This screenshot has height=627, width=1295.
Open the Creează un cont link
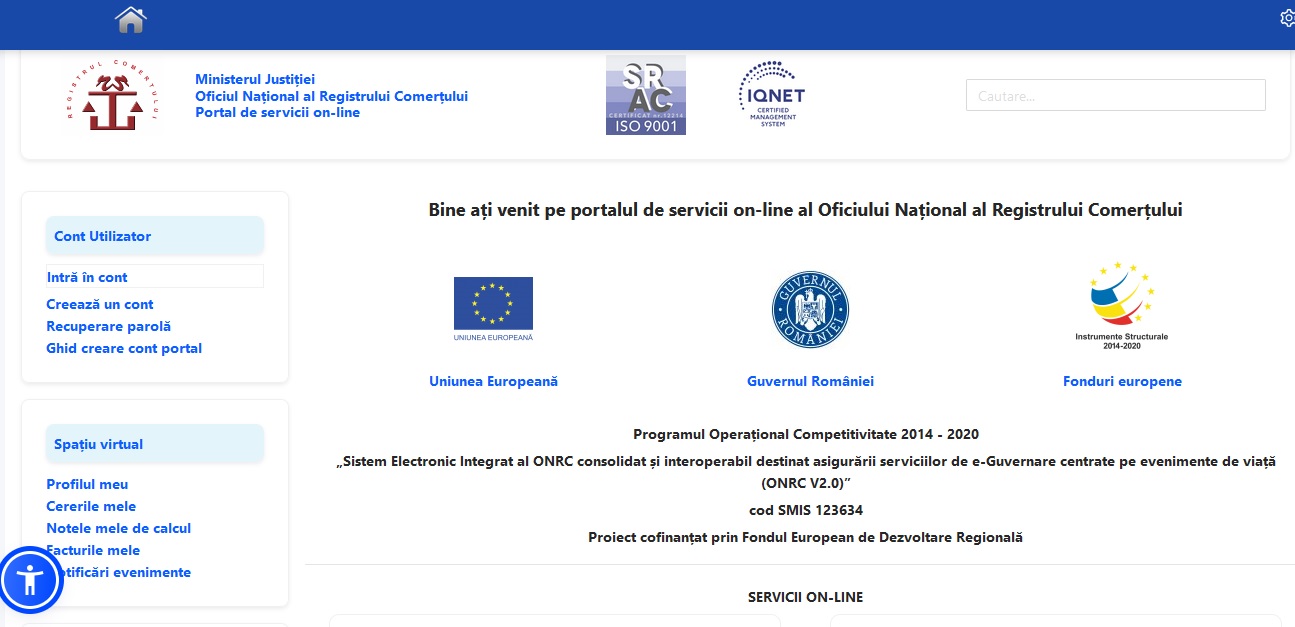(99, 304)
